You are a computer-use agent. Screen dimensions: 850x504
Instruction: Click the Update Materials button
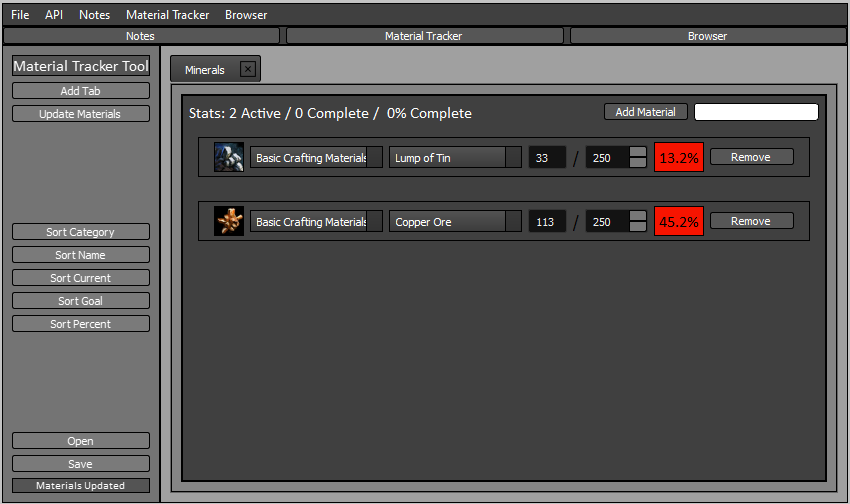(80, 114)
